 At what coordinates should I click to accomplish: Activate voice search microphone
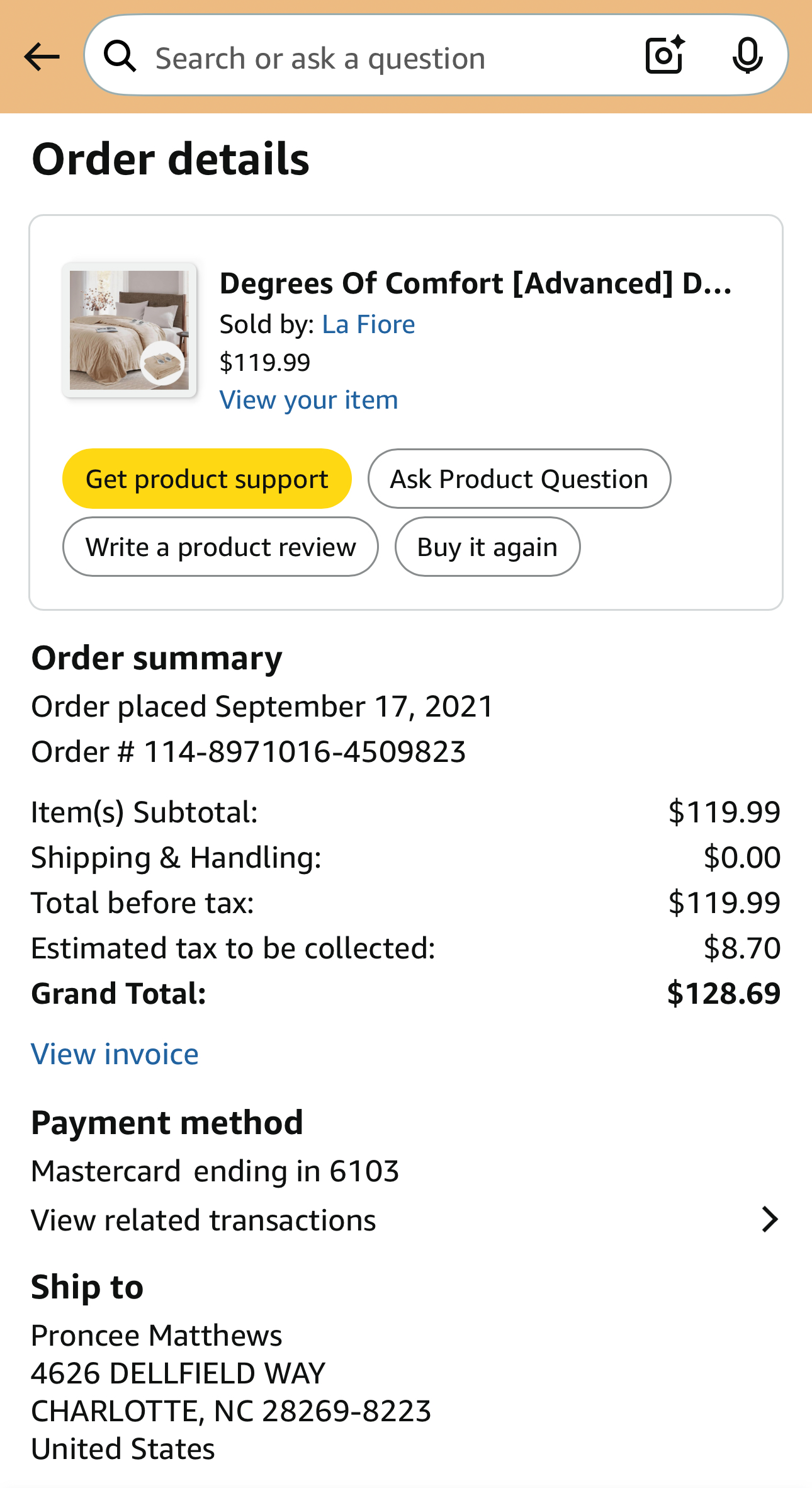point(747,56)
